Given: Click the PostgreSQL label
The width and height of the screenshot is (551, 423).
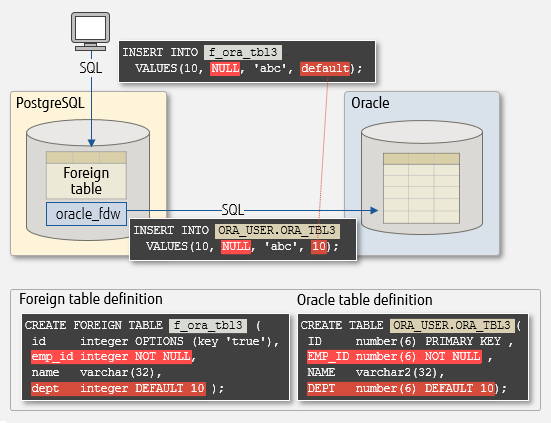Looking at the screenshot, I should click(x=50, y=103).
